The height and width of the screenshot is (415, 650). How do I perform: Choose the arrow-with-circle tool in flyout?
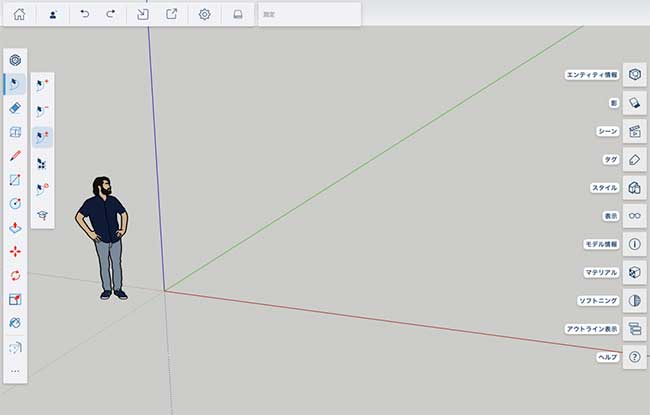click(x=42, y=189)
